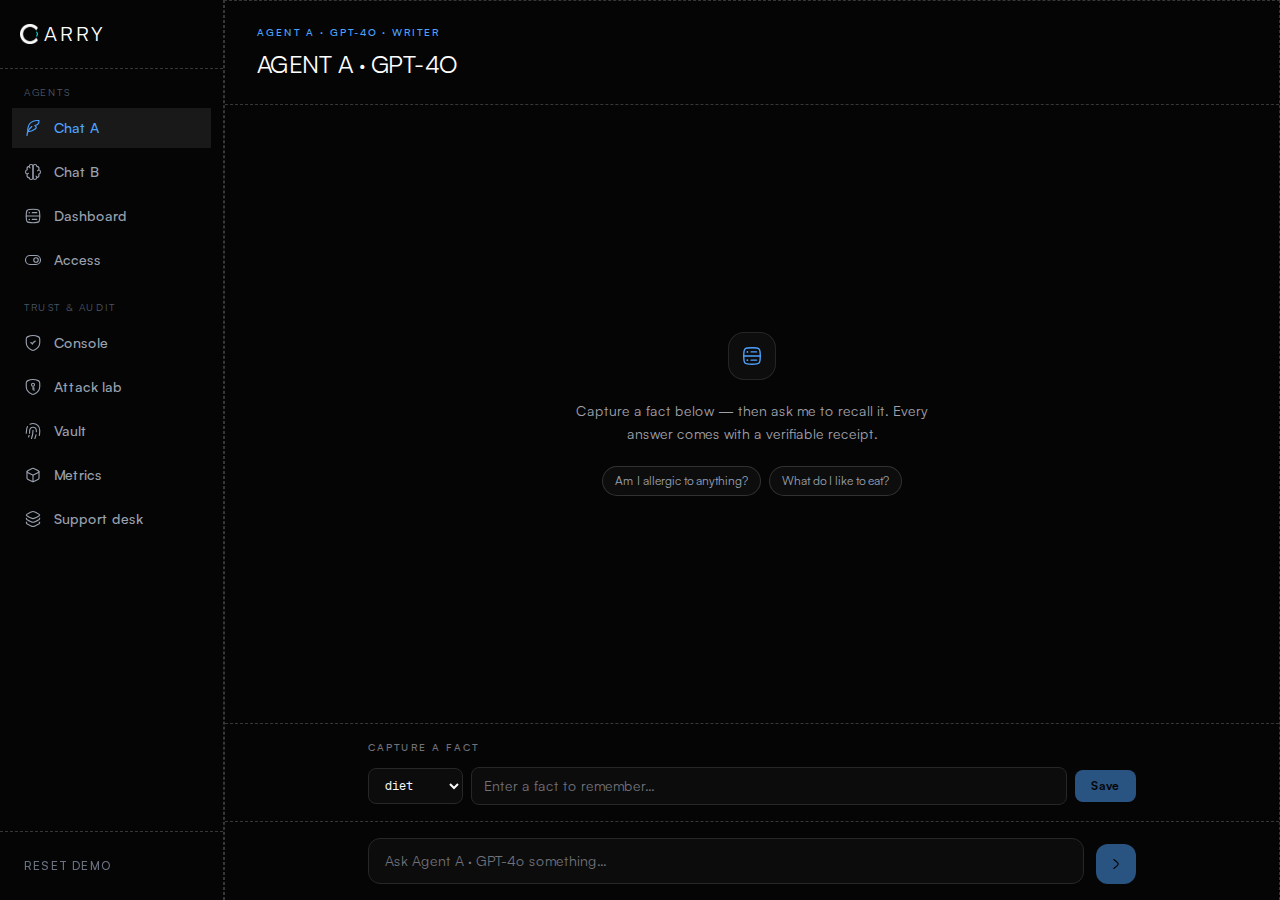Open the diet category dropdown
Viewport: 1280px width, 900px height.
pos(415,786)
